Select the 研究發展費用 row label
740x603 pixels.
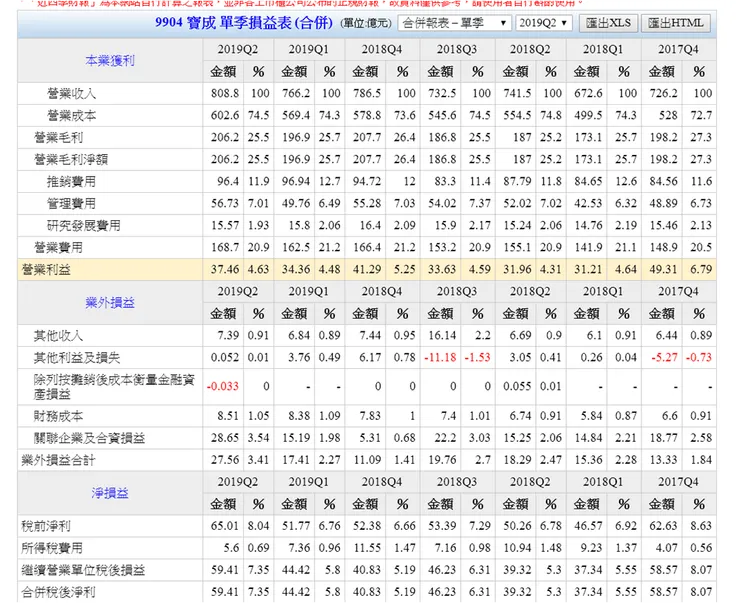coord(84,226)
